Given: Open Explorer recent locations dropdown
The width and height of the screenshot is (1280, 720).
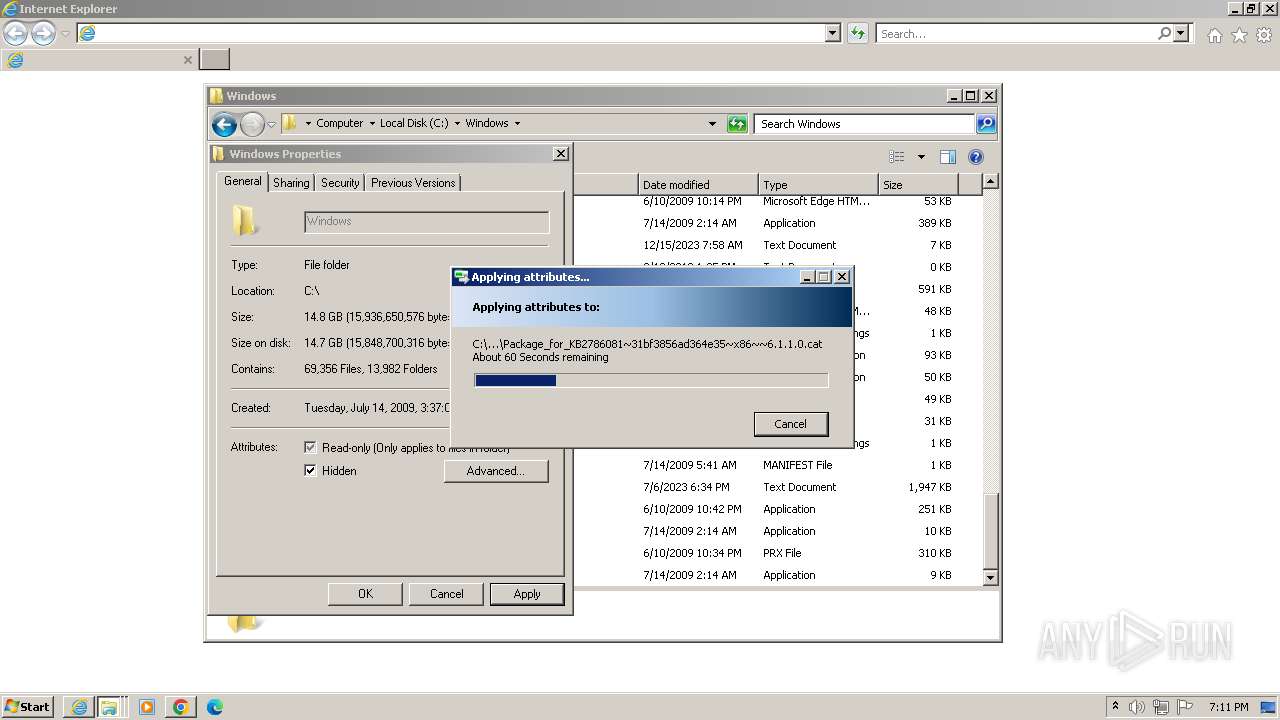Looking at the screenshot, I should 271,125.
